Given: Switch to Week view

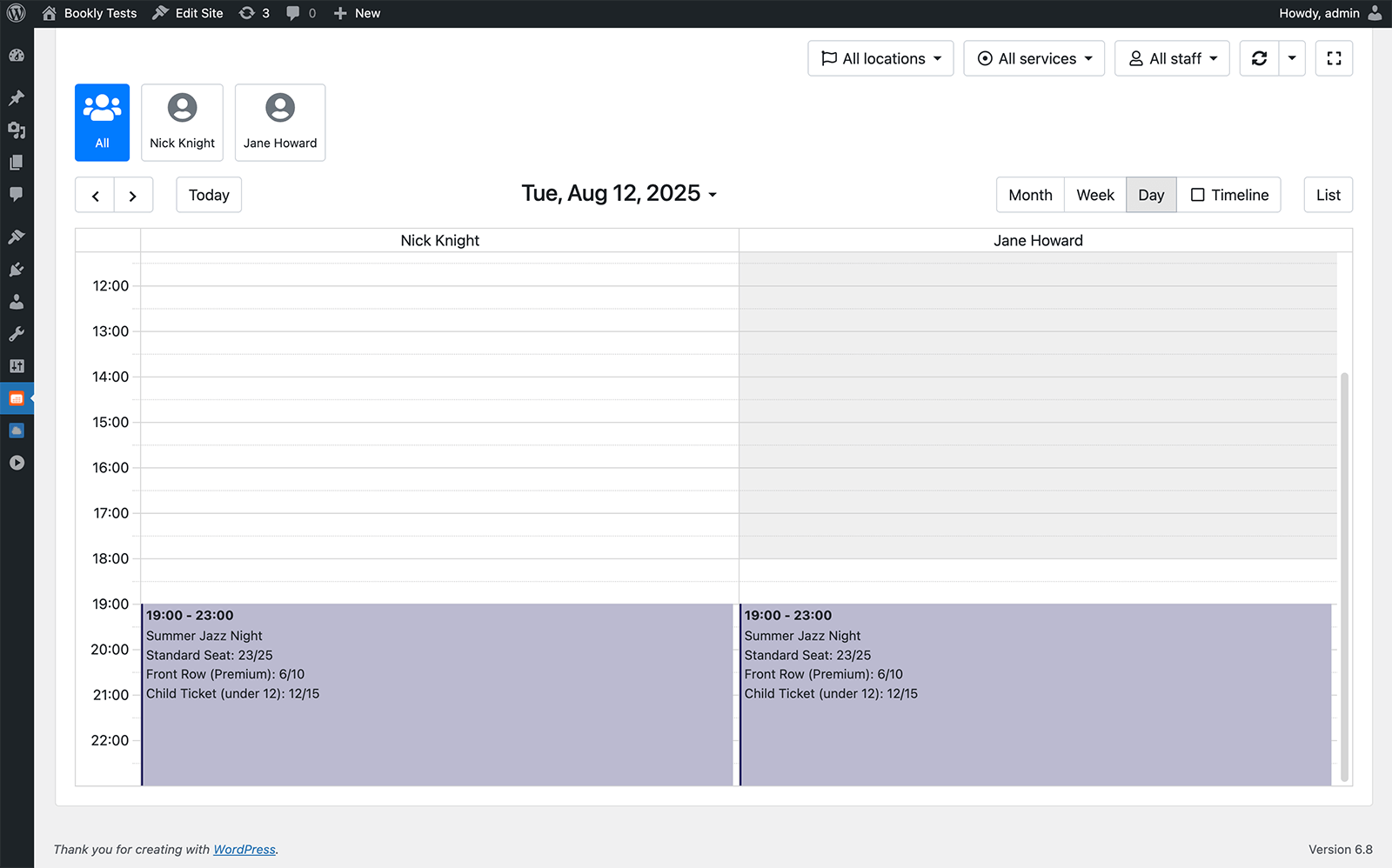Looking at the screenshot, I should (x=1095, y=195).
